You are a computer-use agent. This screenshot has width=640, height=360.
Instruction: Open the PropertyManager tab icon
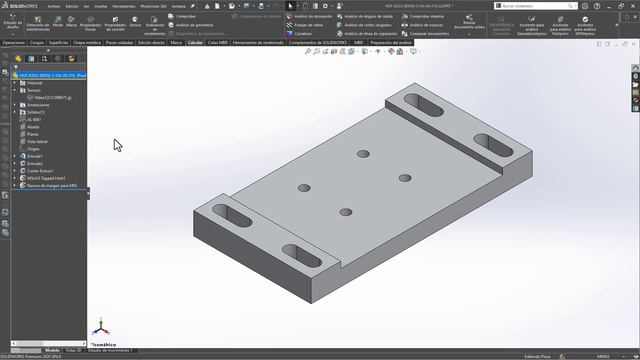pyautogui.click(x=31, y=59)
